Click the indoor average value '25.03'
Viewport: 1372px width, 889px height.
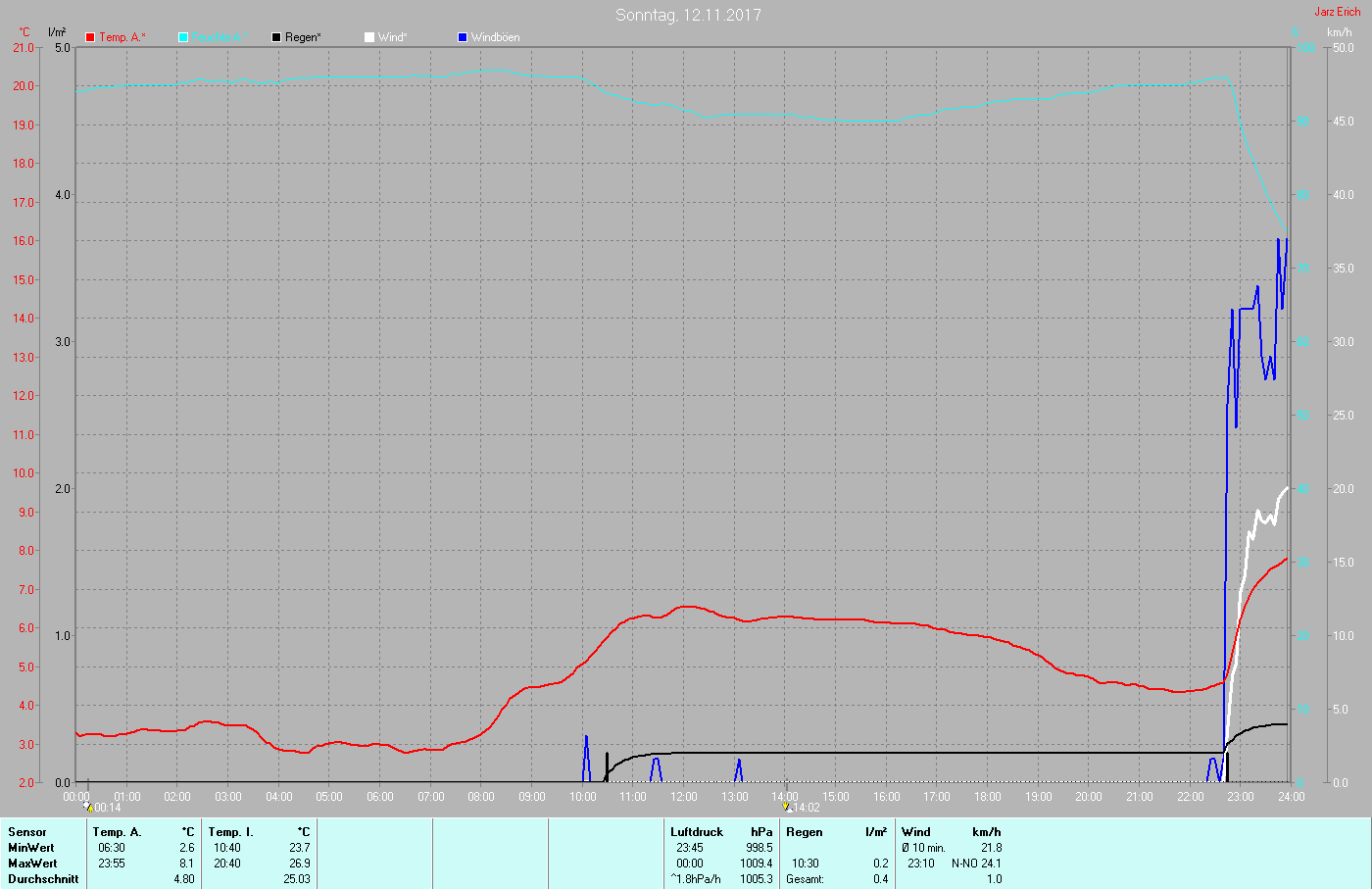click(297, 879)
